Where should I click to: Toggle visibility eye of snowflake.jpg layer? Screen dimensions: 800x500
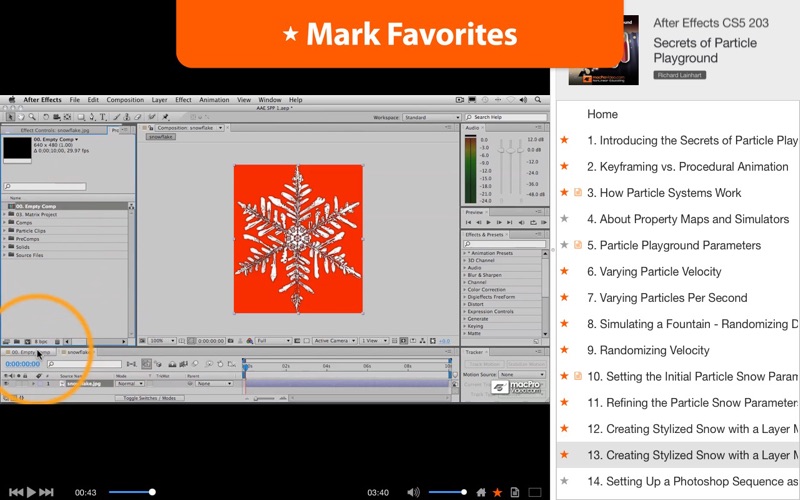point(6,383)
